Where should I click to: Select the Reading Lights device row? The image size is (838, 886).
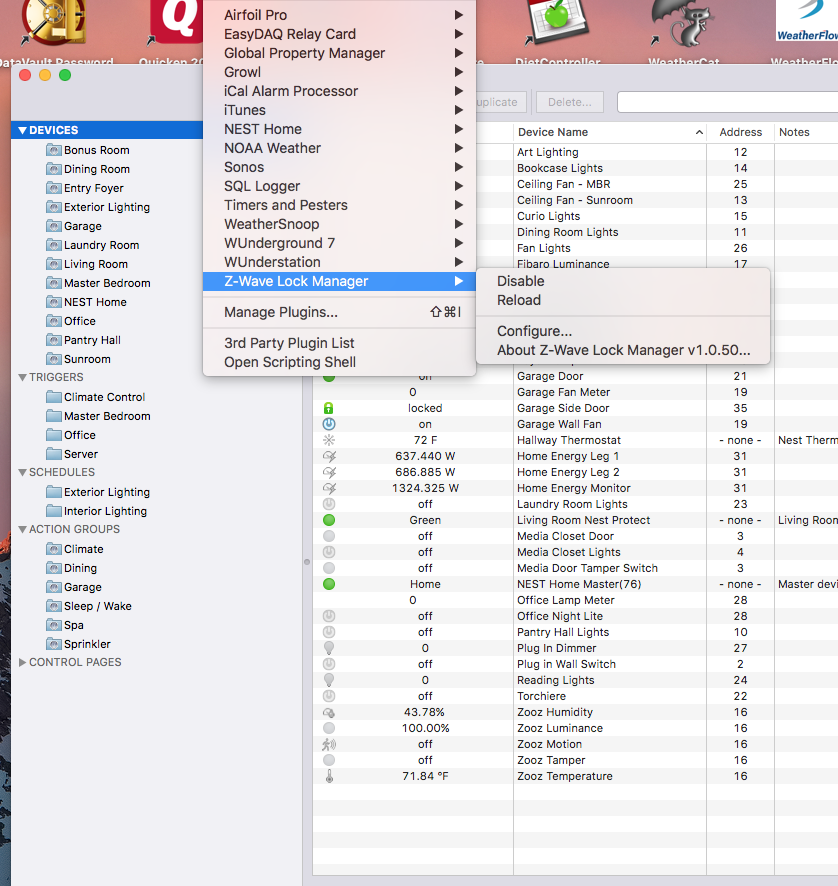[575, 680]
